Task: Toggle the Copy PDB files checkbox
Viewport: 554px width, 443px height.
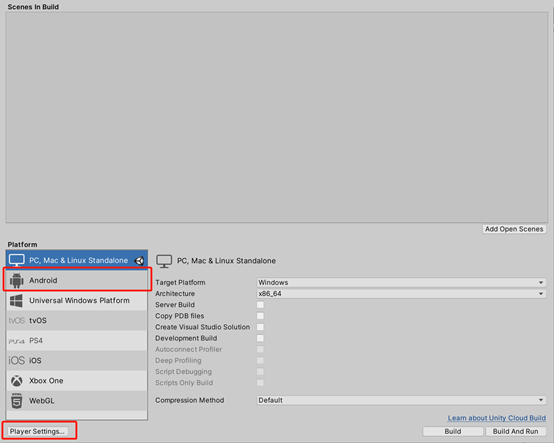Action: [260, 316]
